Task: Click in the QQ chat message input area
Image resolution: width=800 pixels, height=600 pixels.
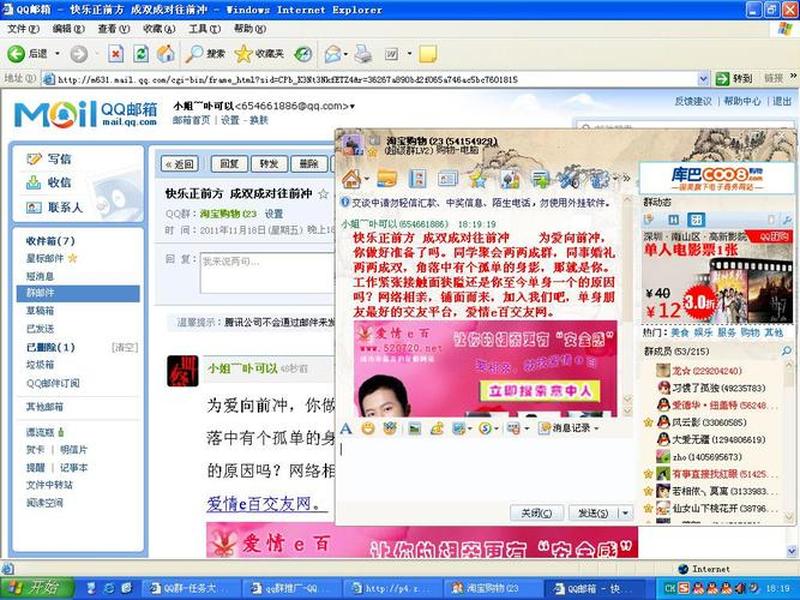Action: [x=484, y=469]
